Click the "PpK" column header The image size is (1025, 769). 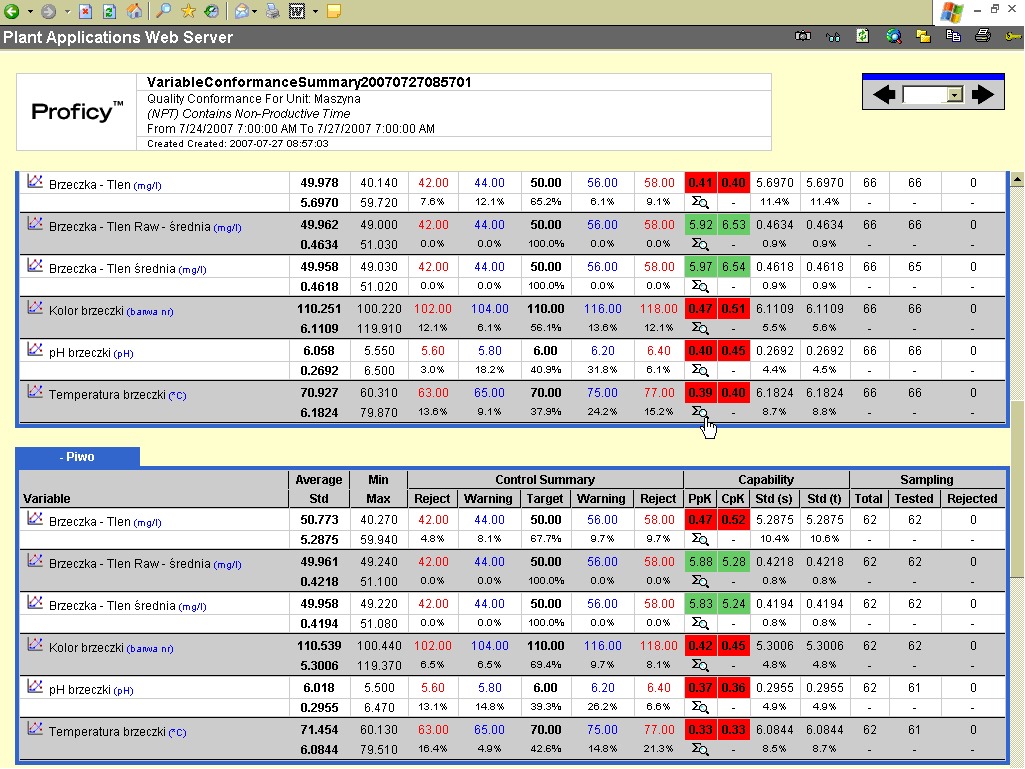[x=699, y=498]
